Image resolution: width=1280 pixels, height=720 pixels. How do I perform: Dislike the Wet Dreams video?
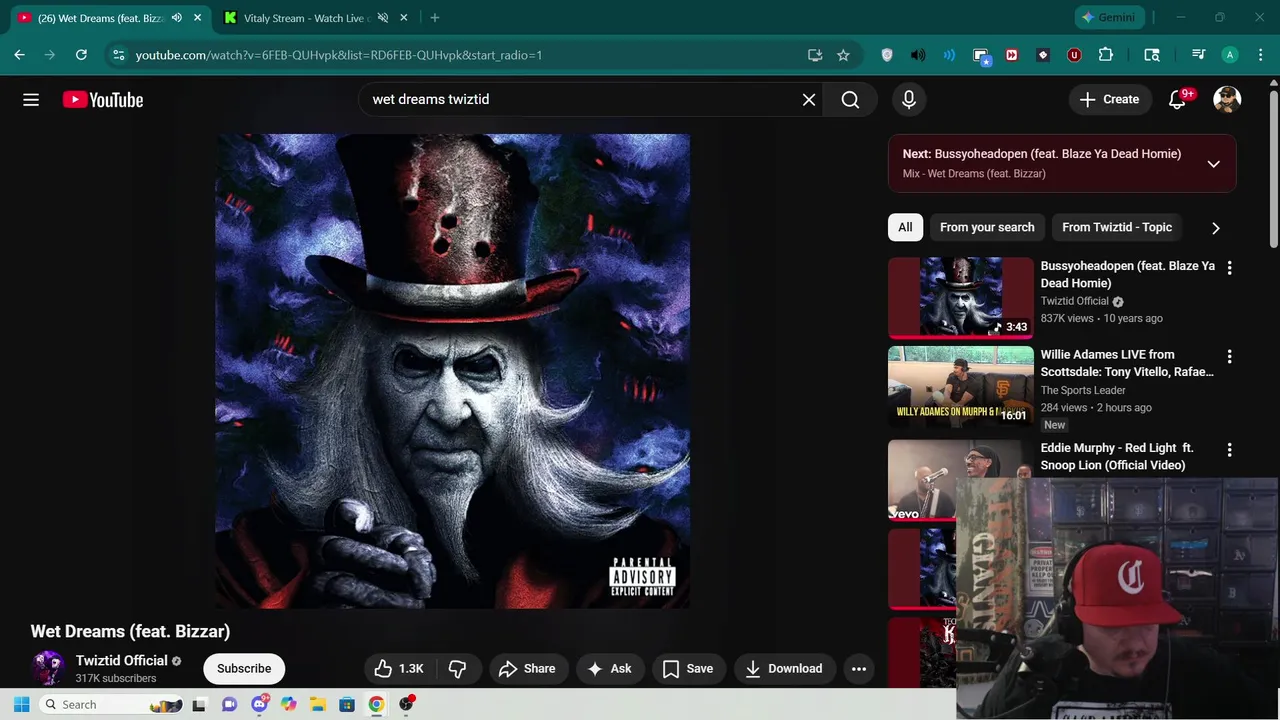(457, 669)
